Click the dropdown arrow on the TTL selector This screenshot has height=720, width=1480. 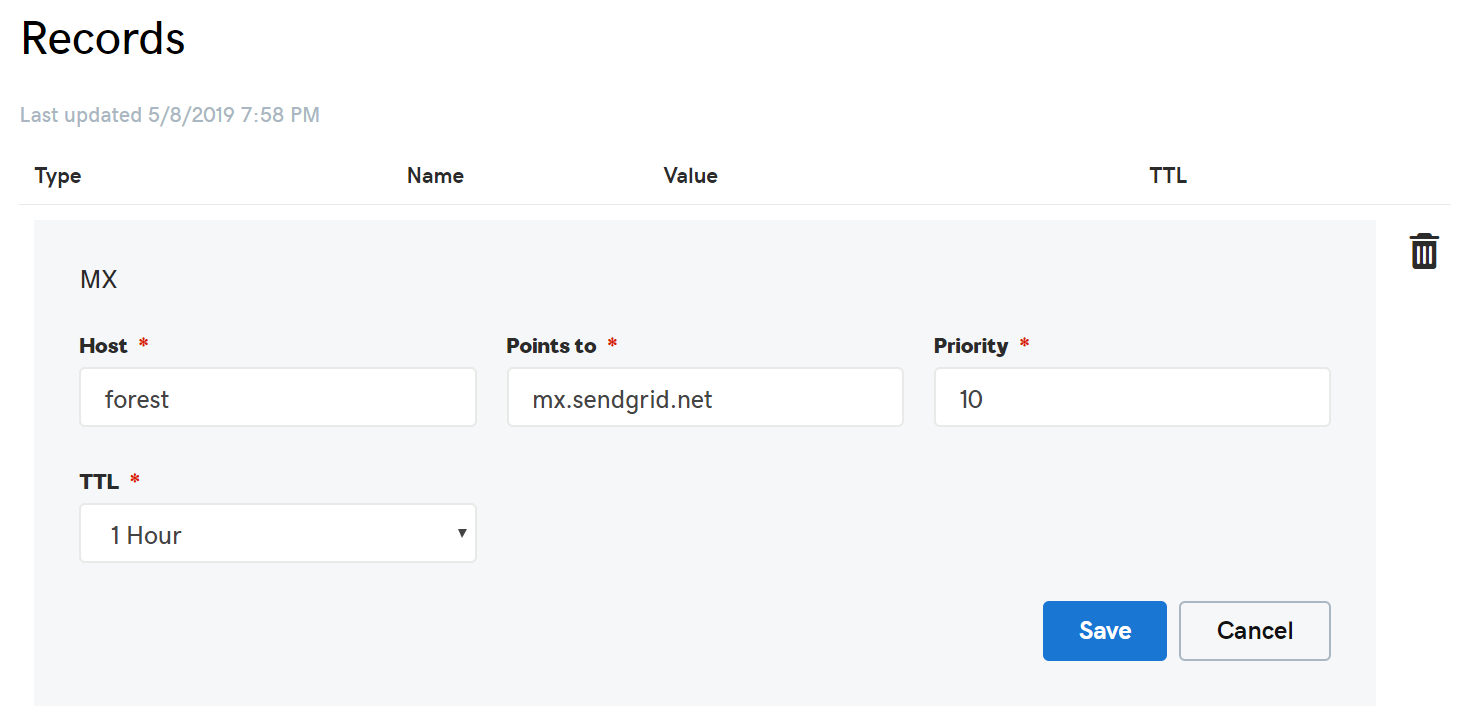tap(463, 533)
